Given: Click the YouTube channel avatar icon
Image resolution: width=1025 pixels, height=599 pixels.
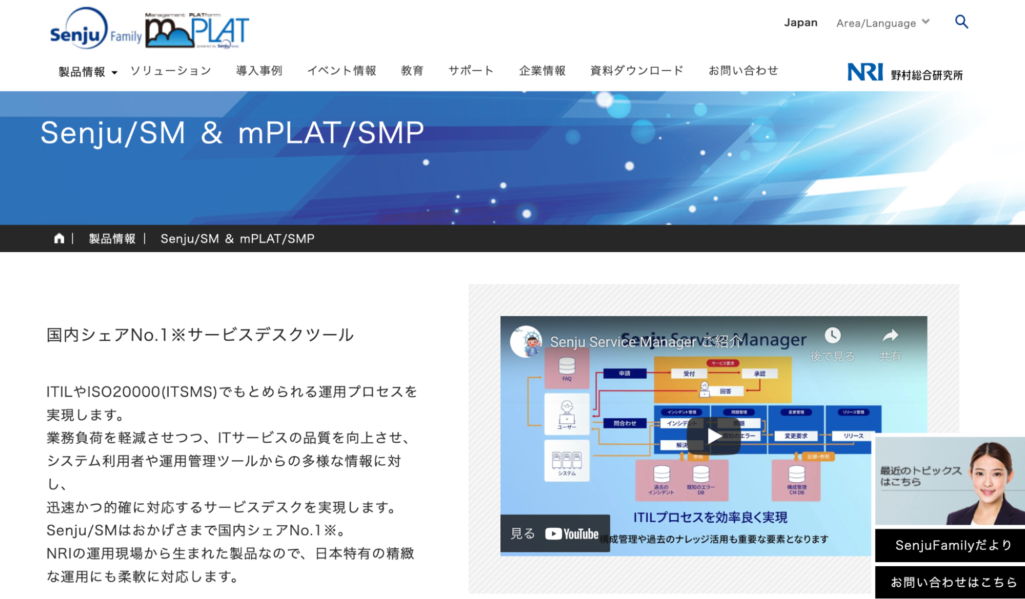Looking at the screenshot, I should coord(526,342).
